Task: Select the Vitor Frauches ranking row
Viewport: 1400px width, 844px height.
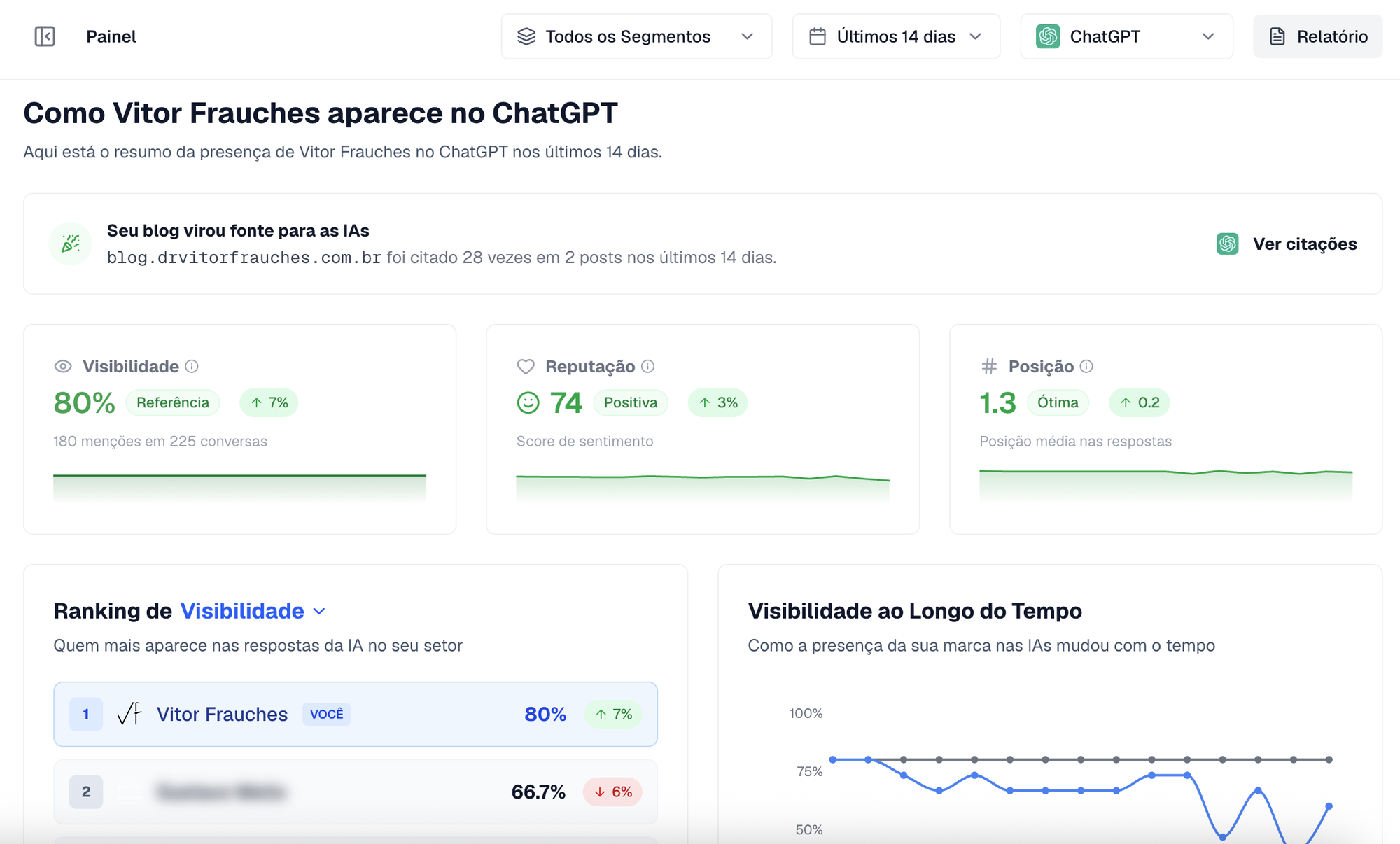Action: 356,714
